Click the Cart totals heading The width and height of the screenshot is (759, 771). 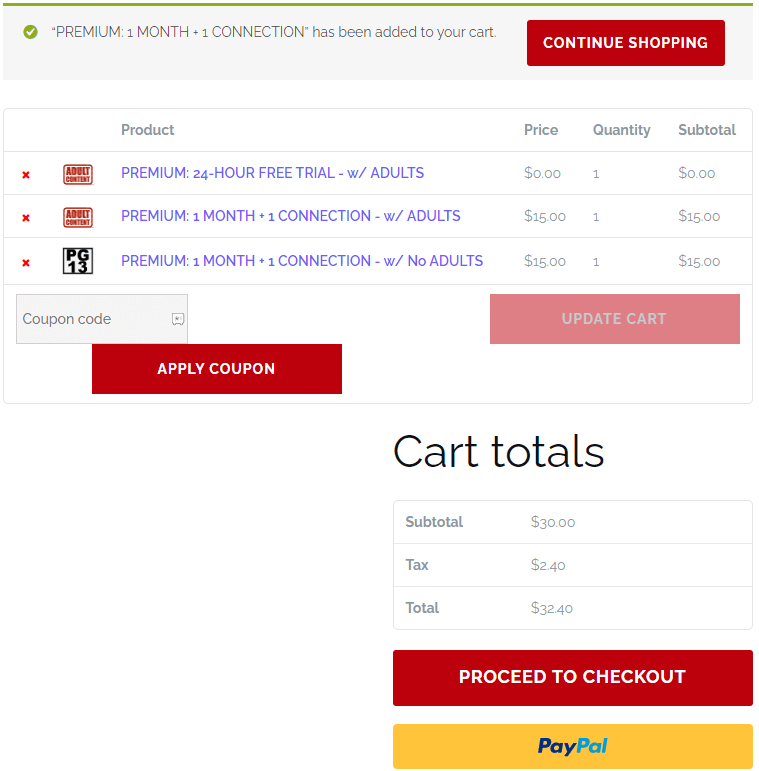coord(498,451)
